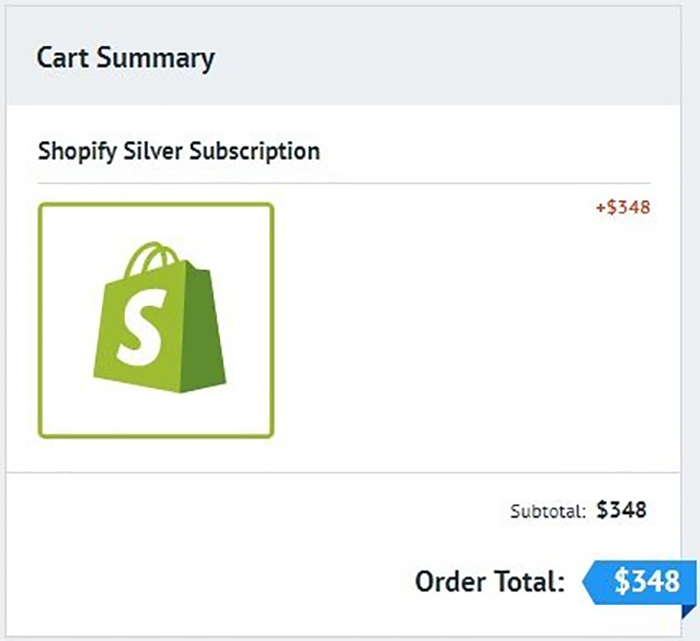This screenshot has width=700, height=641.
Task: Click the red +$348 item price
Action: tap(623, 208)
